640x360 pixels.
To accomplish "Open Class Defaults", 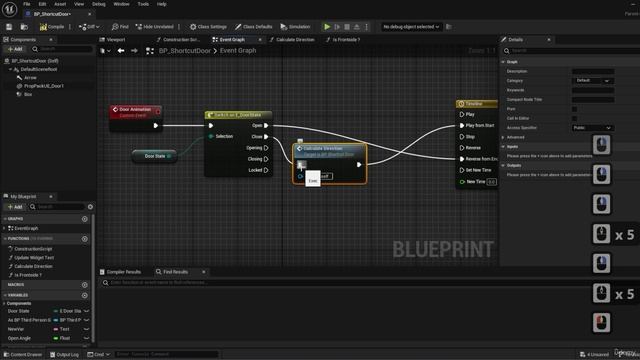I will [253, 27].
